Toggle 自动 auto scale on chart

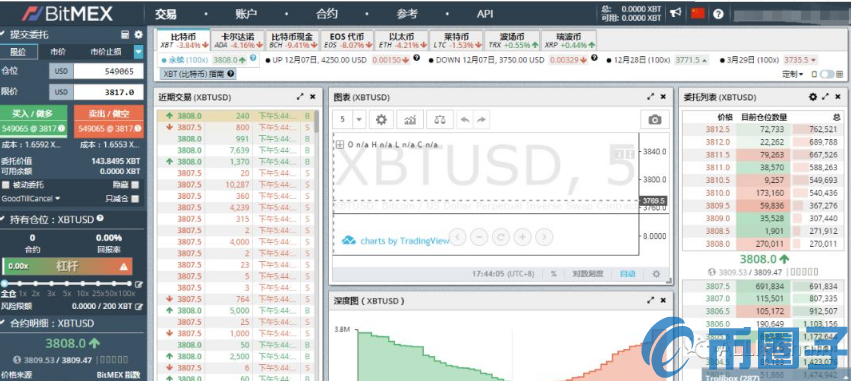point(627,274)
